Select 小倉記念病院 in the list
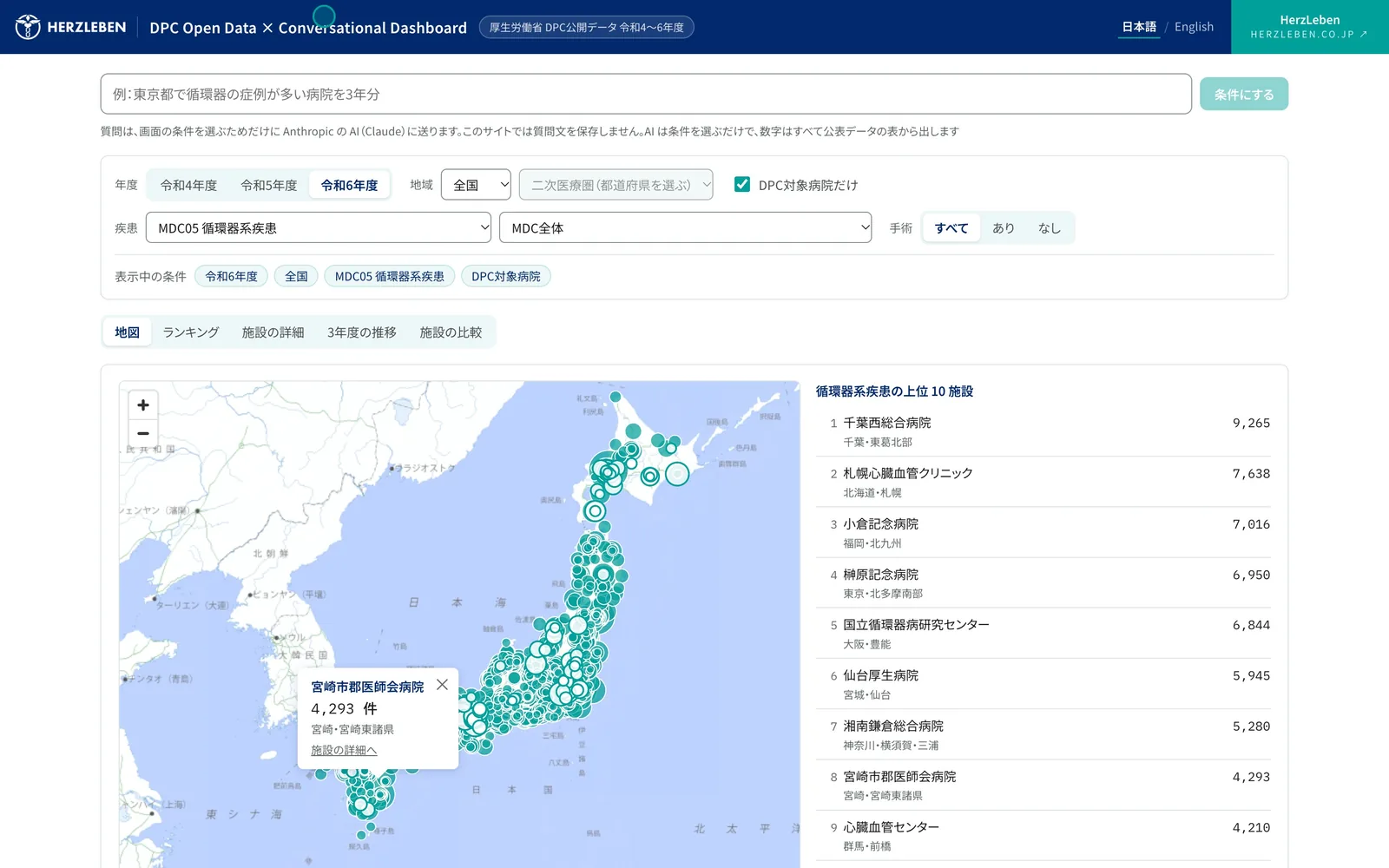 point(1043,532)
